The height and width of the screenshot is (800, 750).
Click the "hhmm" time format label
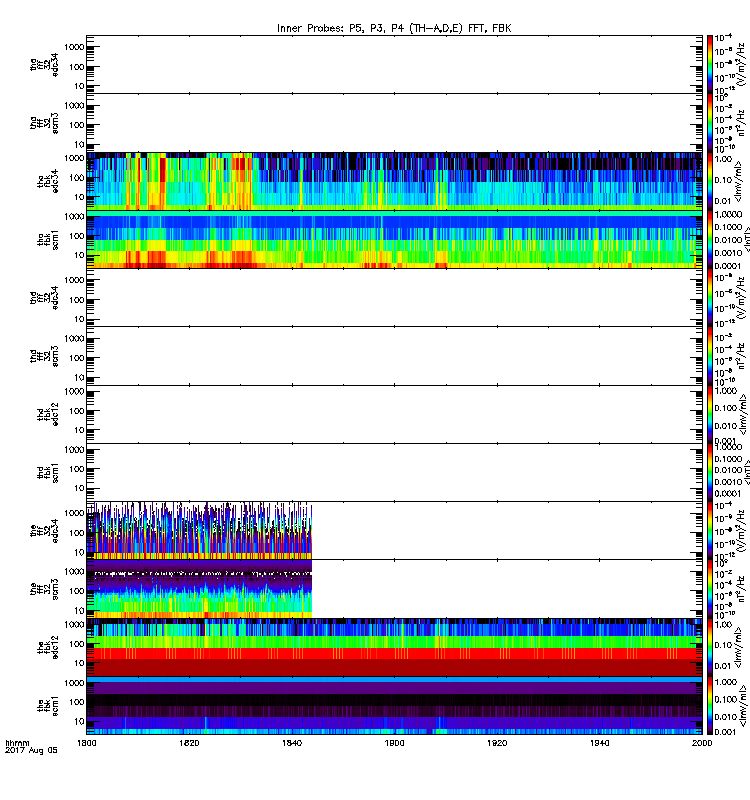(17, 743)
